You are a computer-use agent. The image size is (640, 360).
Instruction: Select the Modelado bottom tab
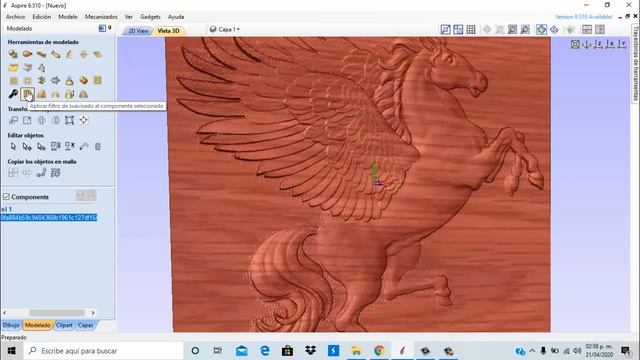[38, 325]
